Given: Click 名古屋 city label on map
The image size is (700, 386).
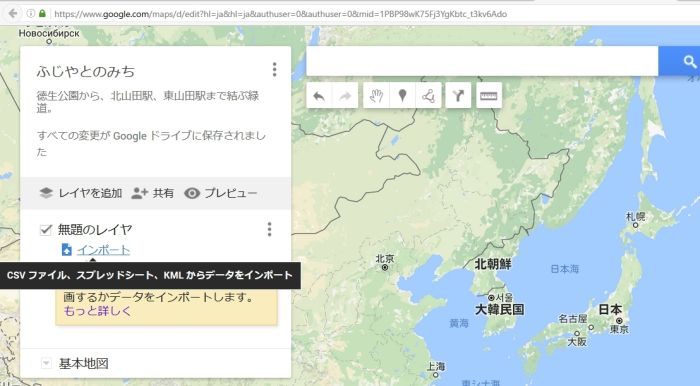Looking at the screenshot, I should click(573, 319).
